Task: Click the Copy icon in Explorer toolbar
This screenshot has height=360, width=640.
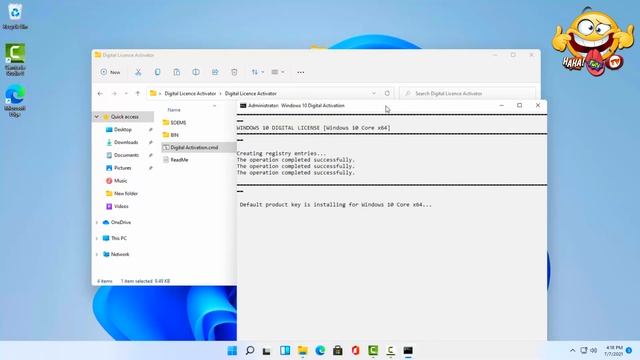Action: pyautogui.click(x=157, y=72)
